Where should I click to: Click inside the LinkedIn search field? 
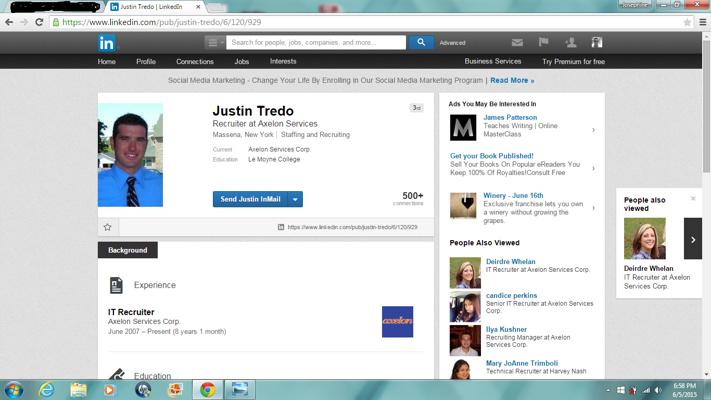[316, 43]
